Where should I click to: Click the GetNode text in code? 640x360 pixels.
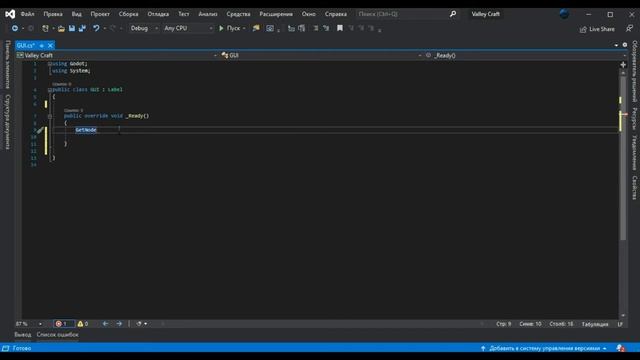coord(86,130)
